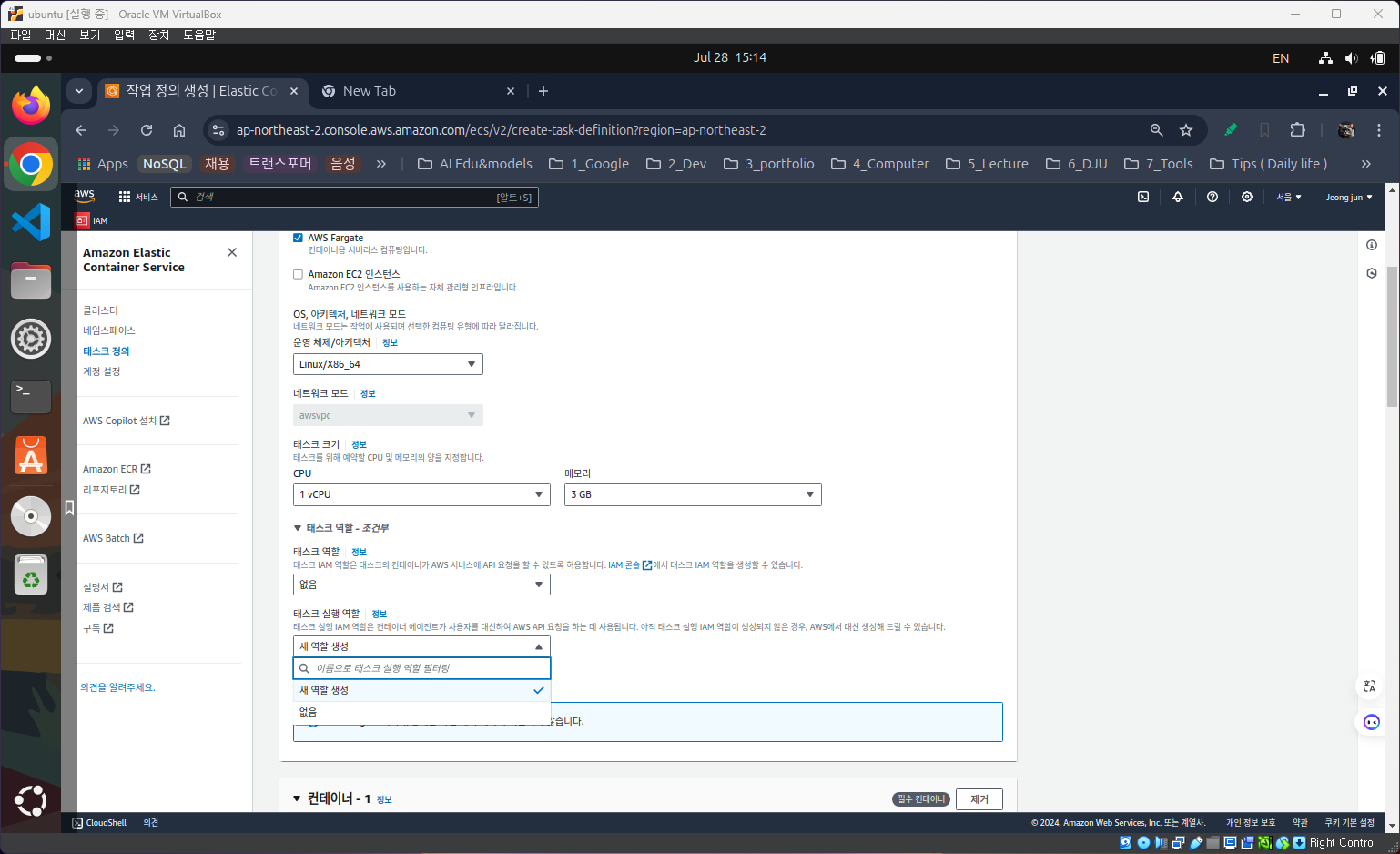Viewport: 1400px width, 854px height.
Task: Open the 계정 설정 sidebar item
Action: (x=102, y=371)
